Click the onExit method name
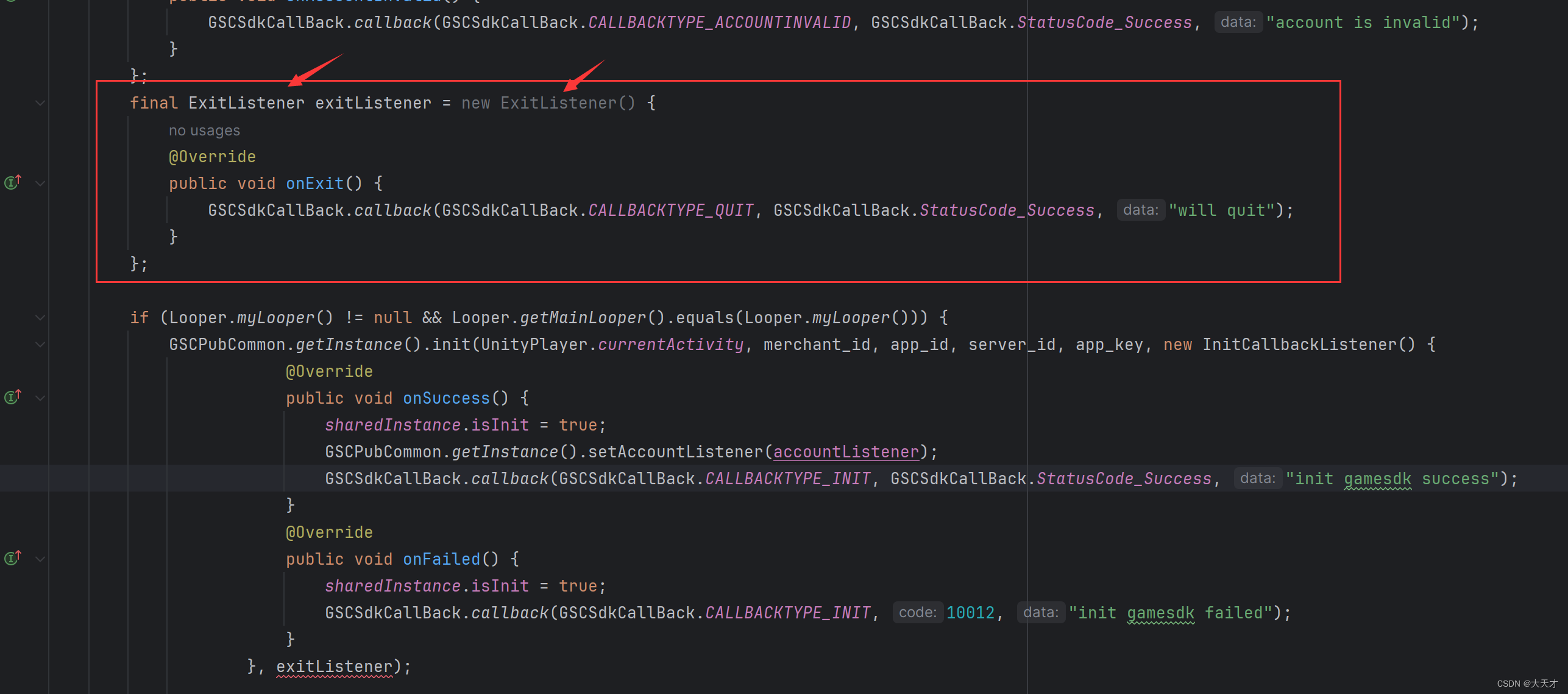Viewport: 1568px width, 694px height. click(315, 184)
